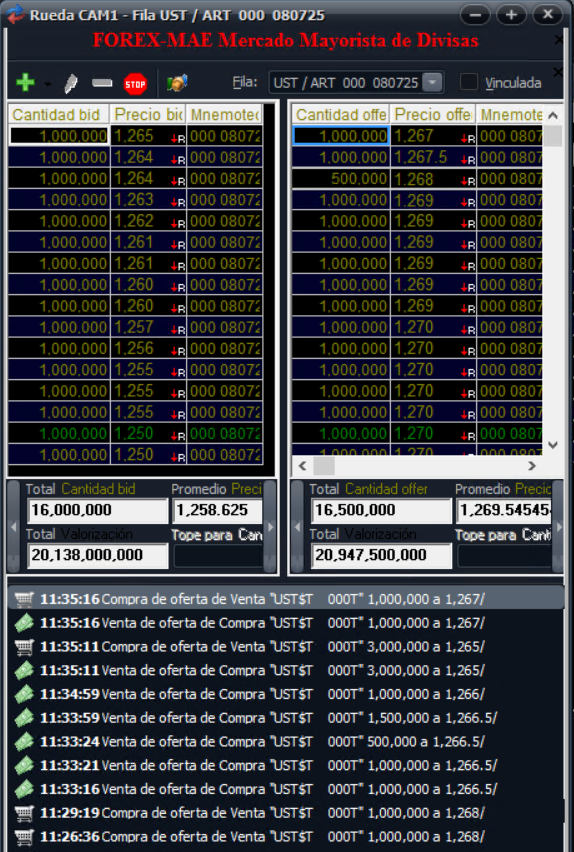
Task: Click bid Total Valorización field 20,138,000,000
Action: click(97, 555)
